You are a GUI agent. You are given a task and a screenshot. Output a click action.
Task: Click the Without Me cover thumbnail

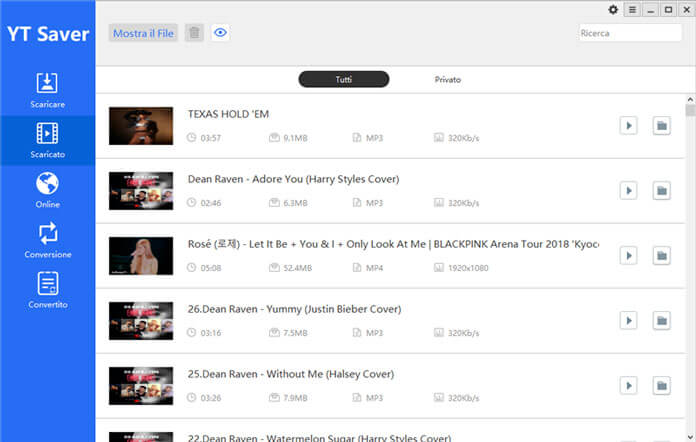click(141, 386)
